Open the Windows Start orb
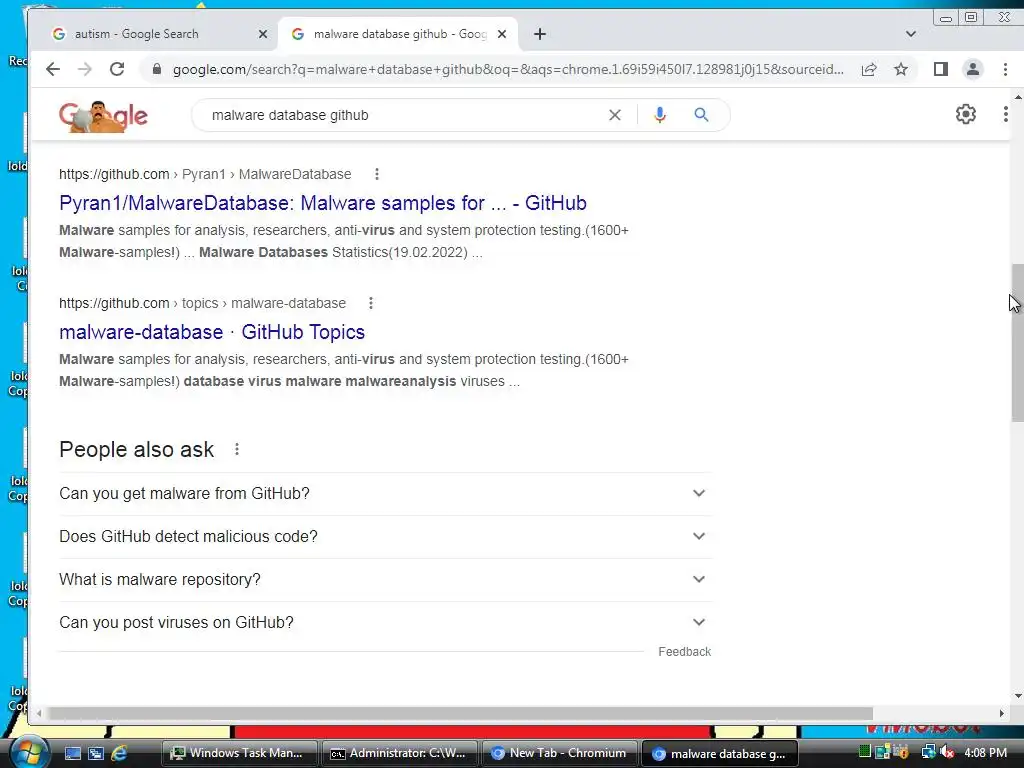Image resolution: width=1024 pixels, height=768 pixels. tap(29, 752)
